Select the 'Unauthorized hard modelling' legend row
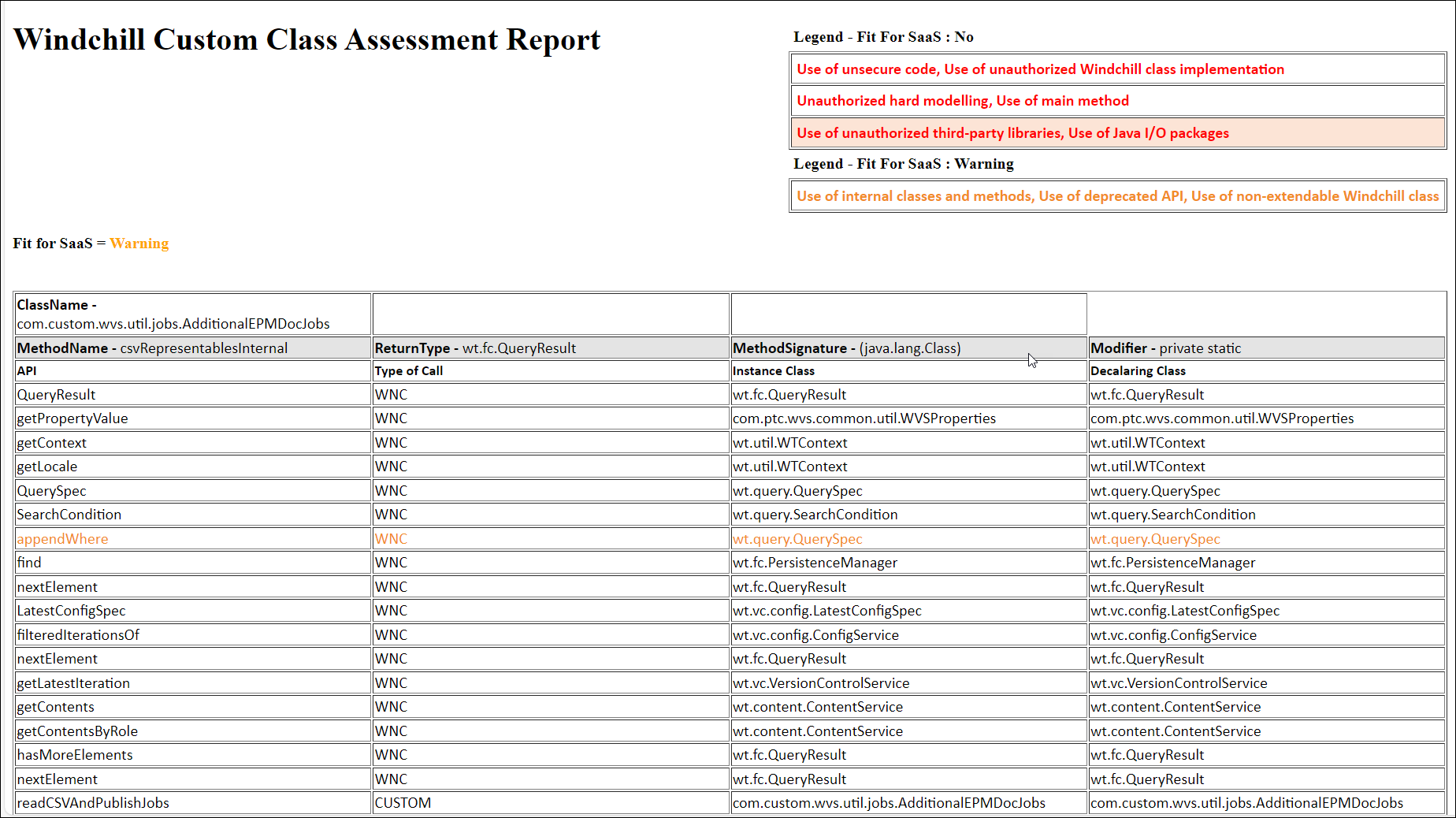 [x=1117, y=101]
